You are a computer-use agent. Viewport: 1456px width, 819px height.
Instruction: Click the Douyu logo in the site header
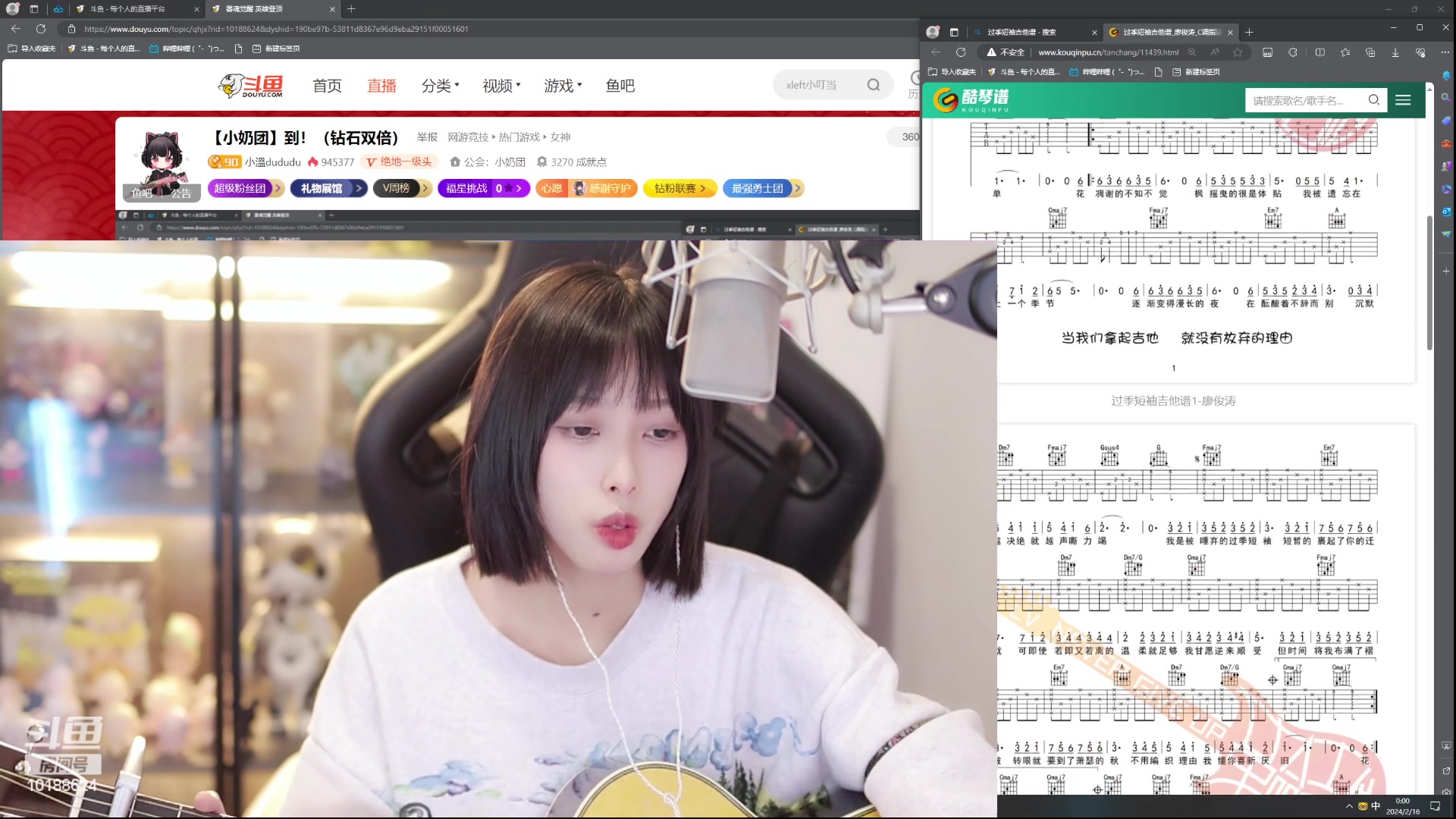[x=251, y=86]
